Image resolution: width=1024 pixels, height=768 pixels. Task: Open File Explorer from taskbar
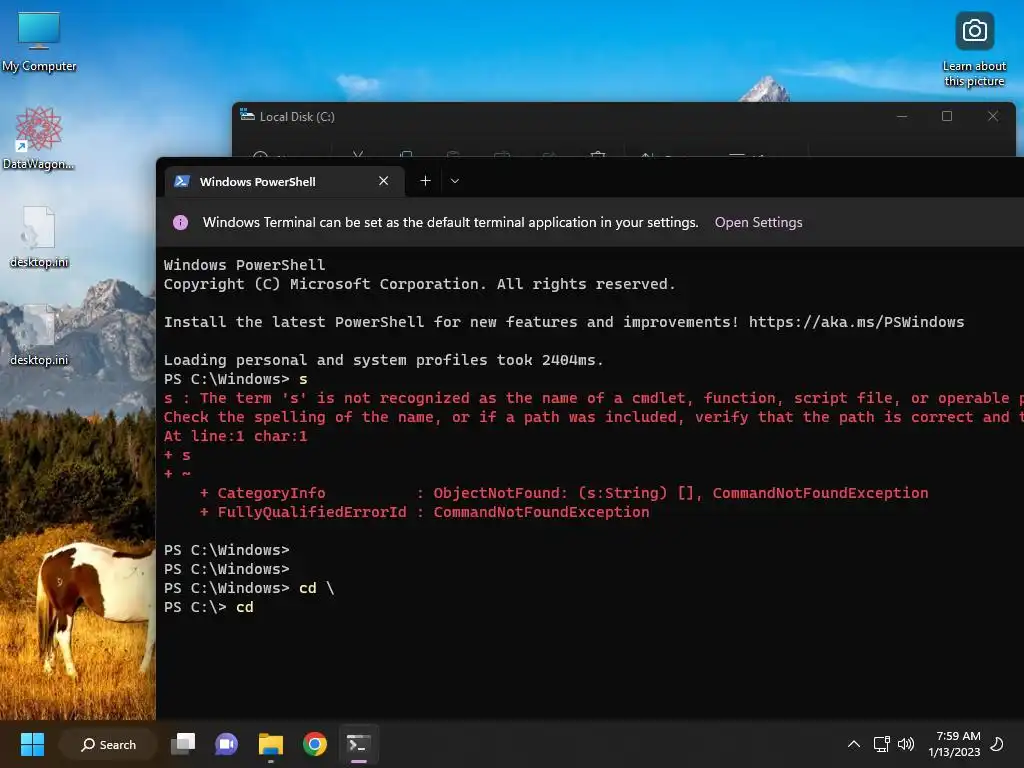(x=270, y=744)
